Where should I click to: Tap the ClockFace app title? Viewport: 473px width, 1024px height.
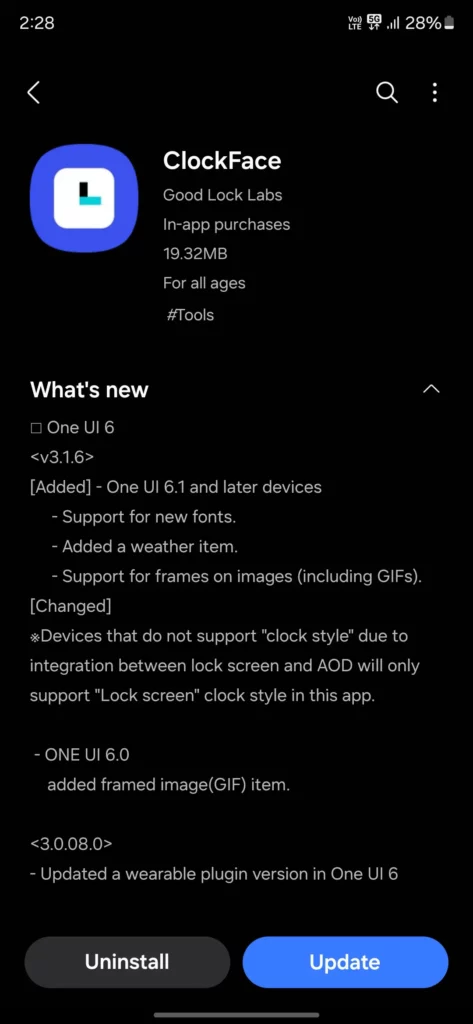pyautogui.click(x=222, y=161)
